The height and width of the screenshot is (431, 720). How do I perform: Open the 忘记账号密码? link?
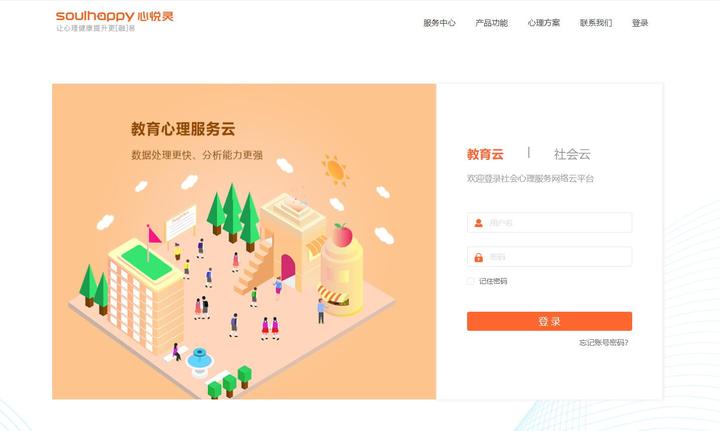[x=604, y=342]
